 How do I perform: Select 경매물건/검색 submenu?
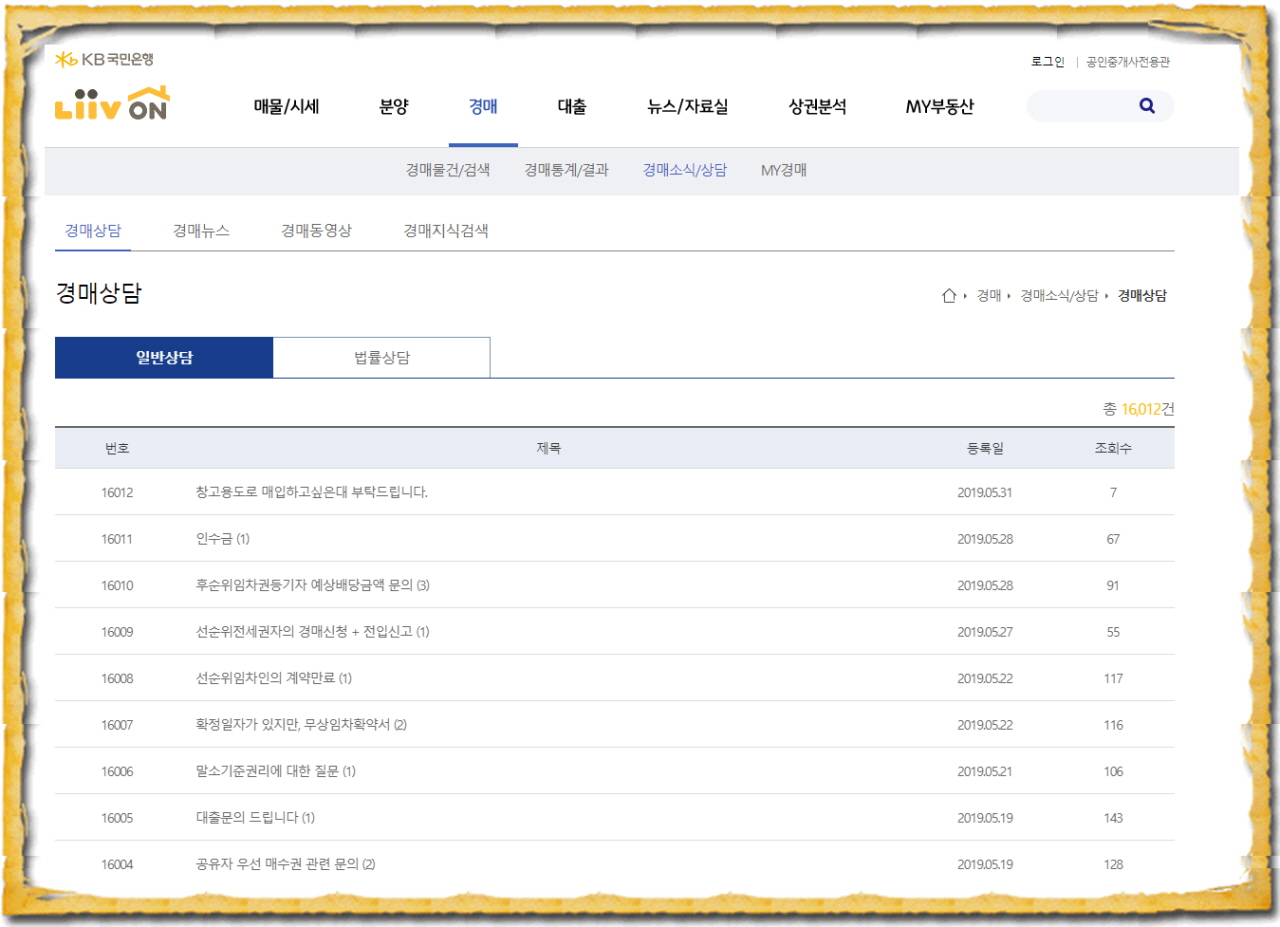[448, 170]
